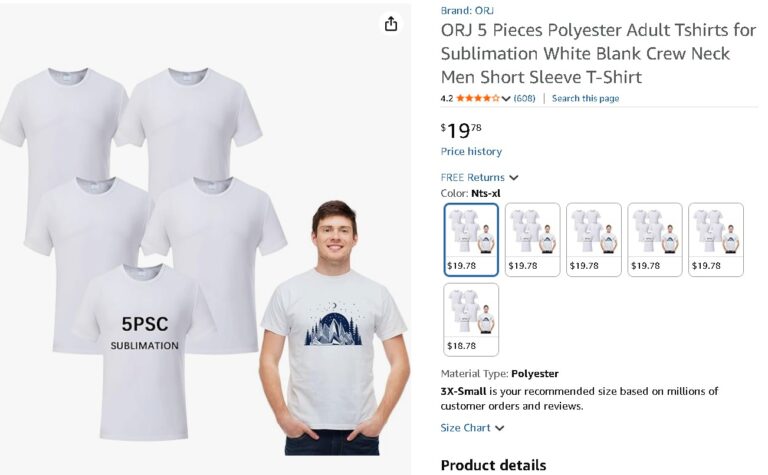This screenshot has width=768, height=475.
Task: Click the Product details heading
Action: click(x=494, y=465)
